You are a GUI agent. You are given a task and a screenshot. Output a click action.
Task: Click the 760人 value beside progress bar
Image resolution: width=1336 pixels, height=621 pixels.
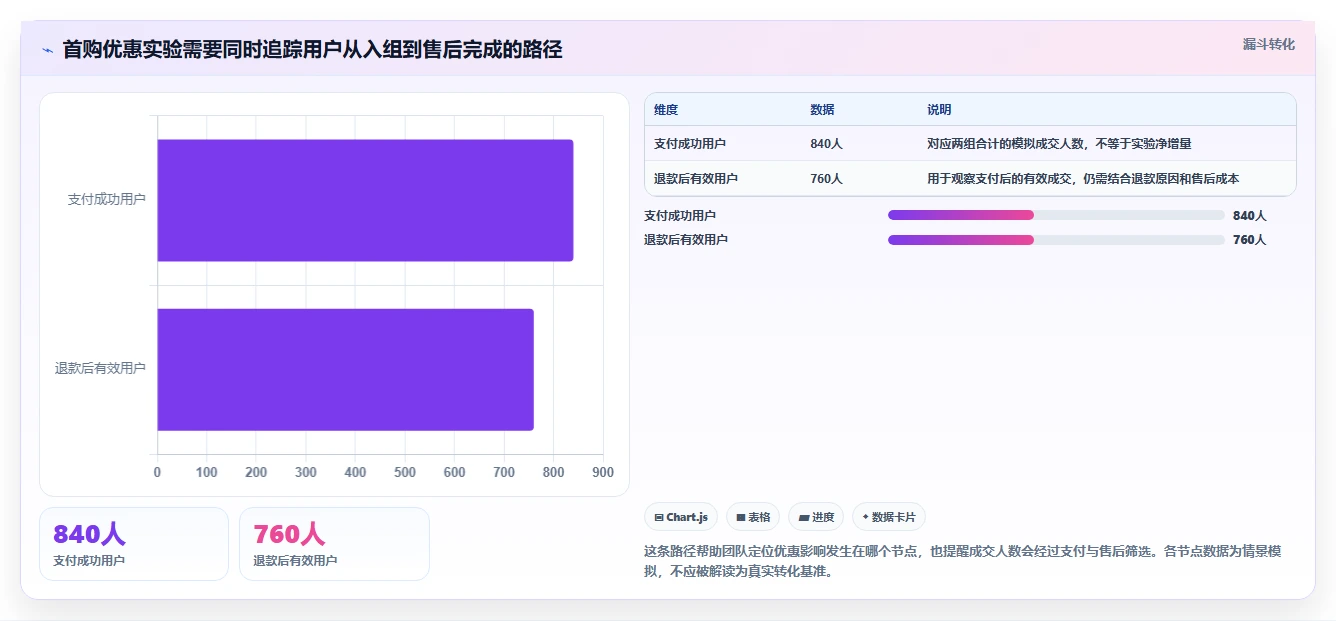coord(1249,240)
